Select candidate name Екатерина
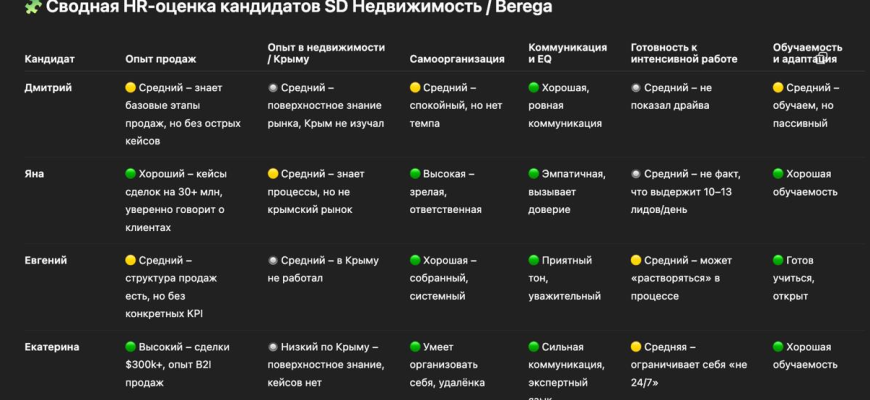This screenshot has height=400, width=870. pos(52,347)
